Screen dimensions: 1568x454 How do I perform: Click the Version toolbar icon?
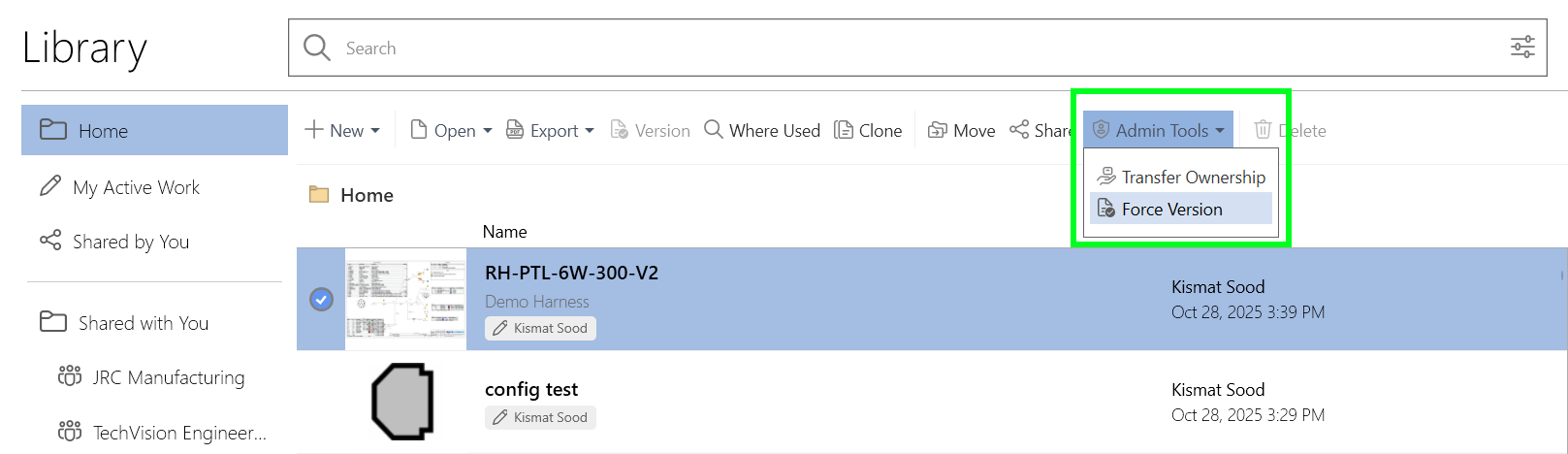(x=619, y=130)
